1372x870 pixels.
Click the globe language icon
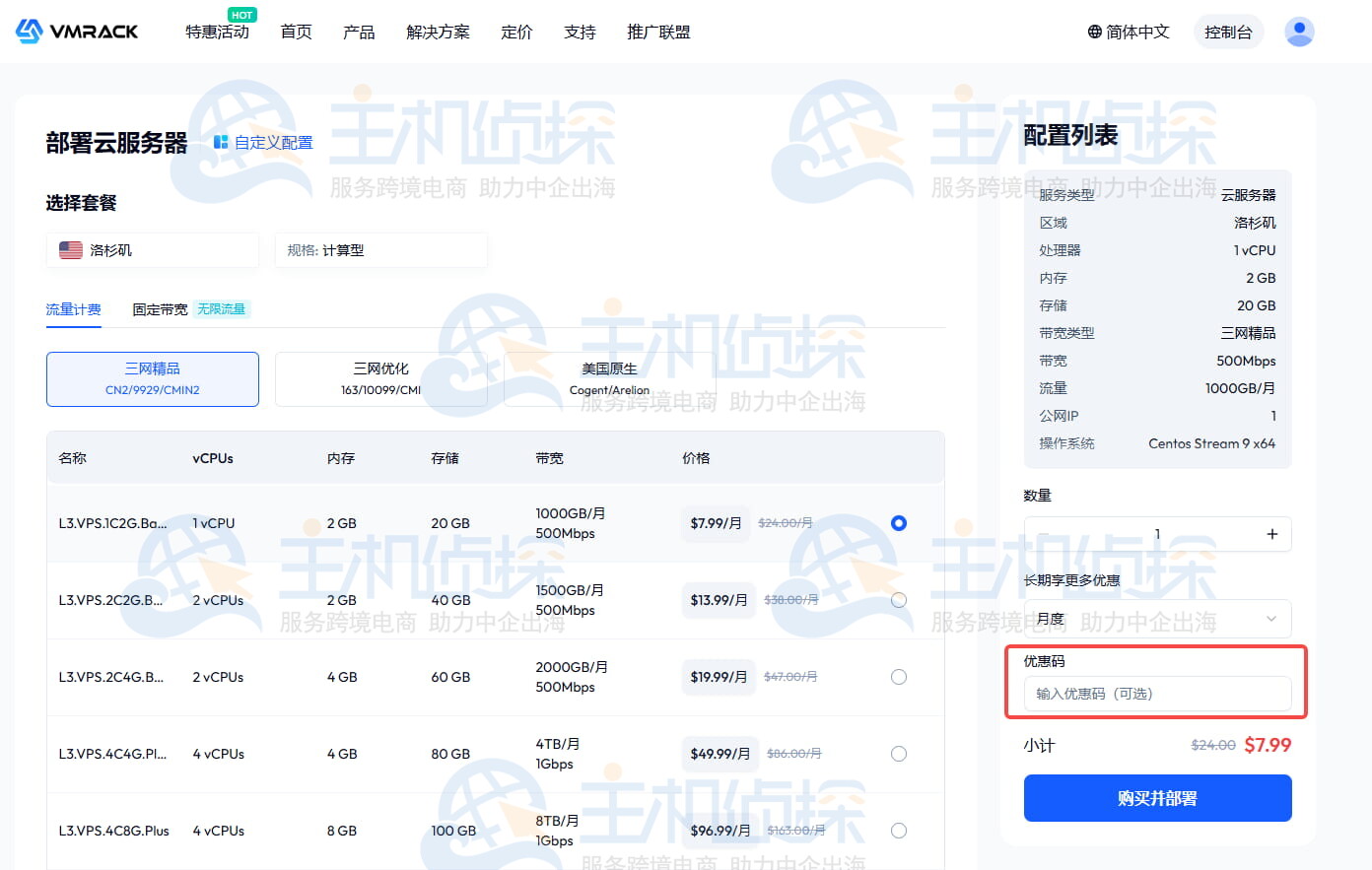1094,32
